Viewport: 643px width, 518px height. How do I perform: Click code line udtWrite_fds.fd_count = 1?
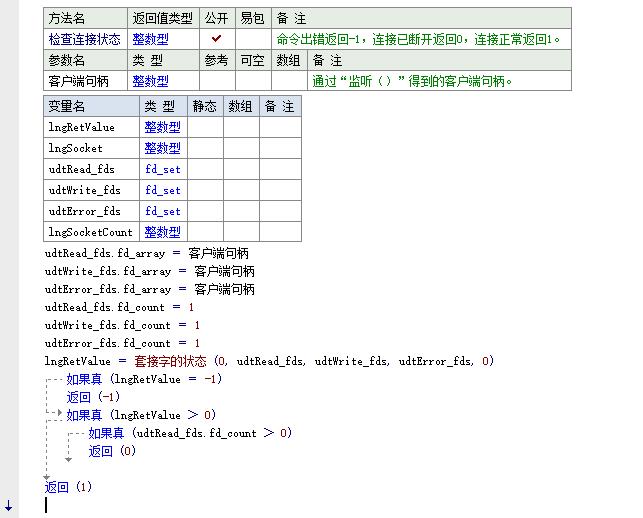click(x=122, y=325)
